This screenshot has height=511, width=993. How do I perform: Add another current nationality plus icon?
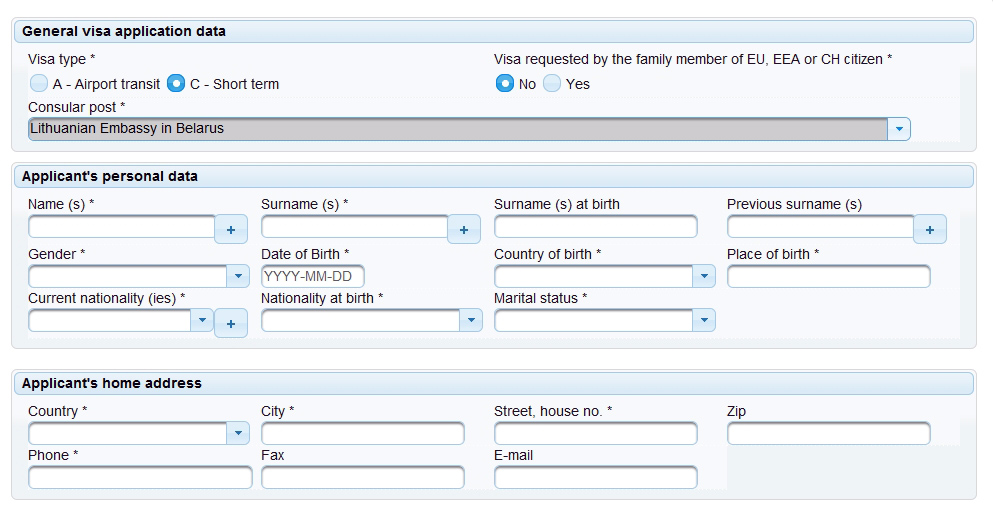231,323
